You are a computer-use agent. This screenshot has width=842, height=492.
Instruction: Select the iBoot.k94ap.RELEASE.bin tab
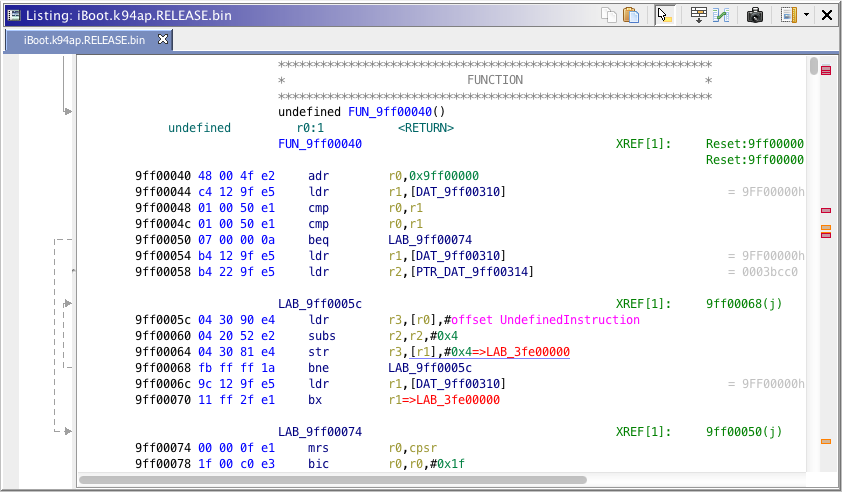[x=84, y=40]
